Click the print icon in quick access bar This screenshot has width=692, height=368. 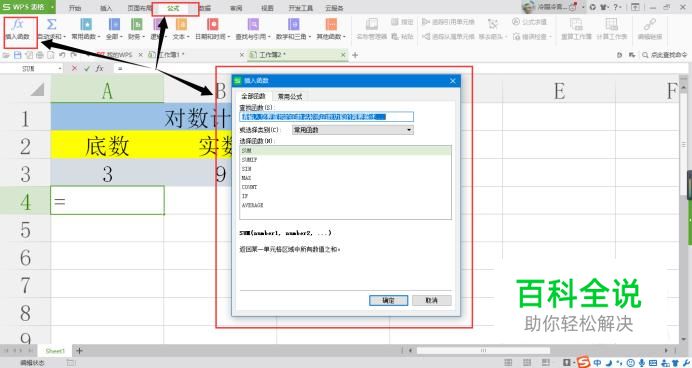(x=40, y=55)
